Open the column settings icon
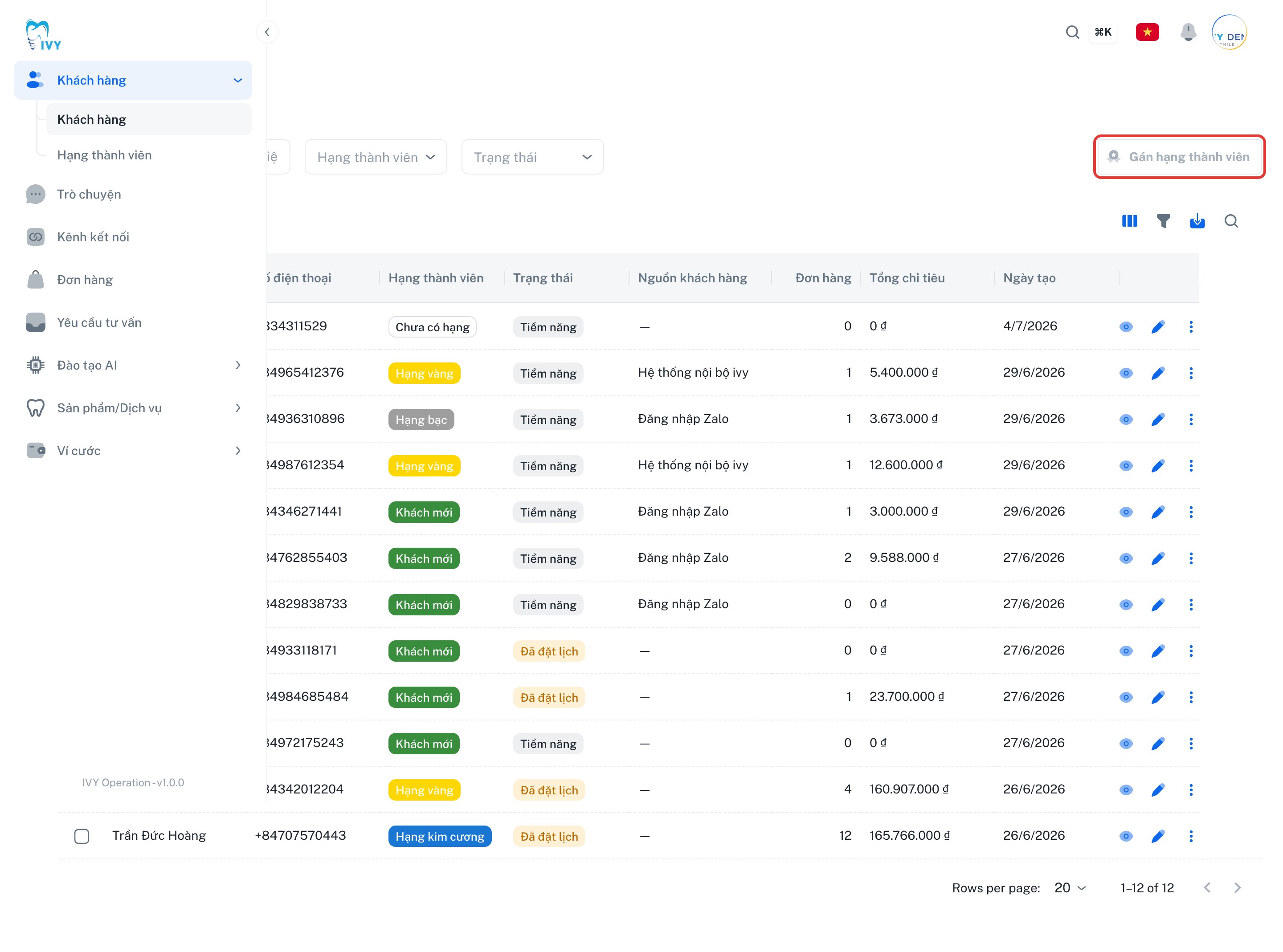This screenshot has width=1283, height=952. (1129, 221)
